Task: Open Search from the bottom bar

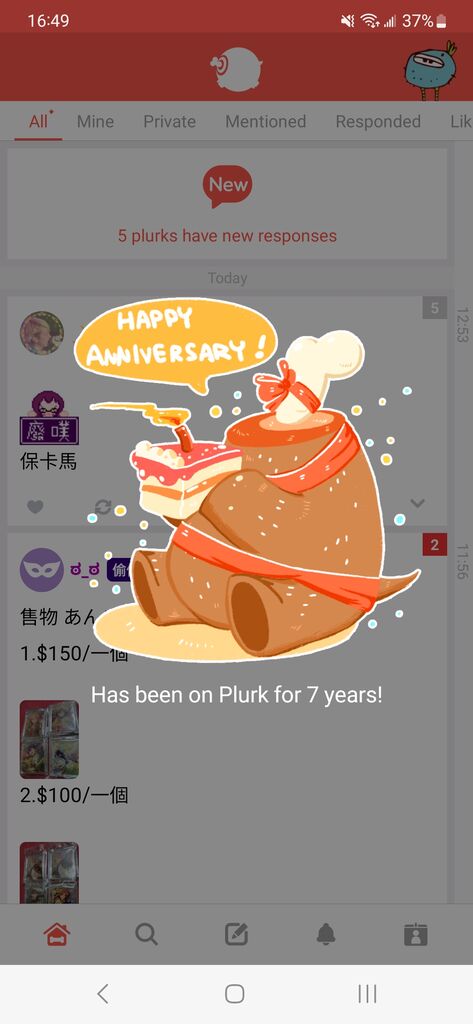Action: [x=146, y=935]
